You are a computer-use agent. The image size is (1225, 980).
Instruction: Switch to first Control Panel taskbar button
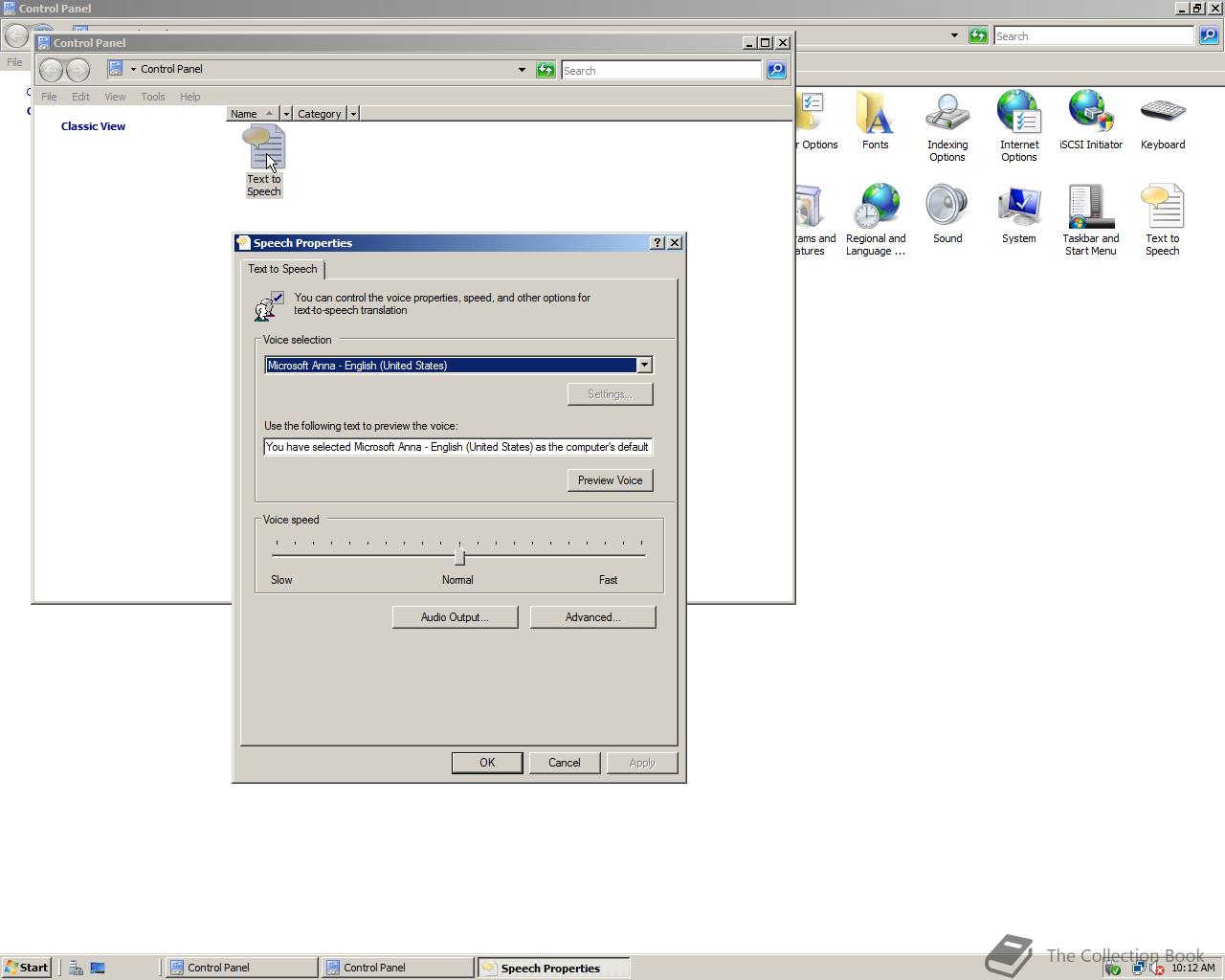pyautogui.click(x=241, y=968)
